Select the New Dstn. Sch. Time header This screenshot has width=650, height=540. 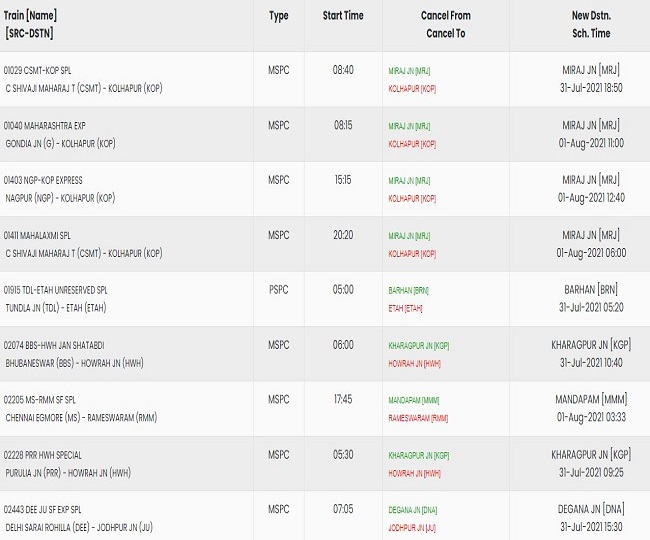tap(591, 24)
